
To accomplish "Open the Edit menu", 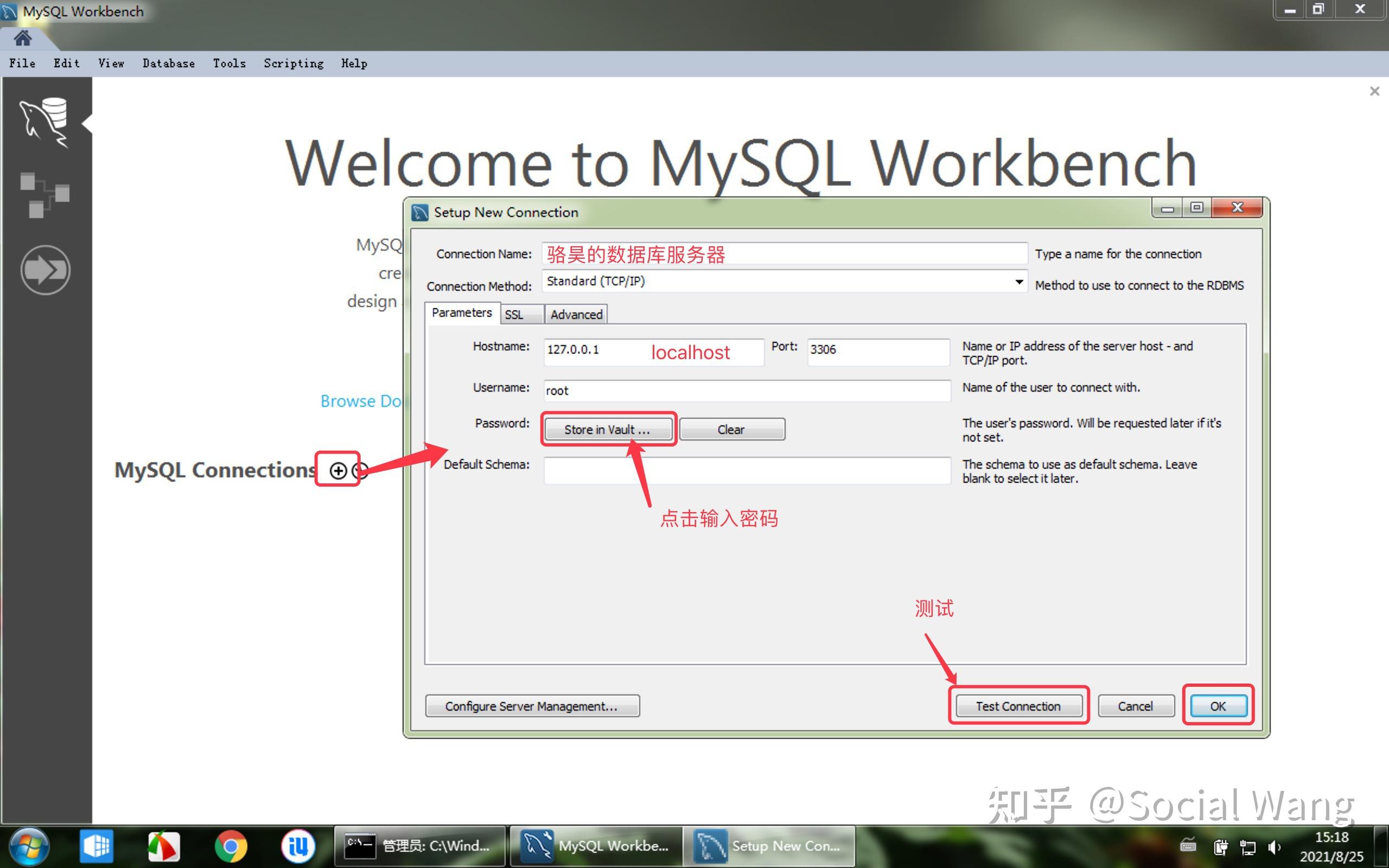I will pyautogui.click(x=67, y=63).
